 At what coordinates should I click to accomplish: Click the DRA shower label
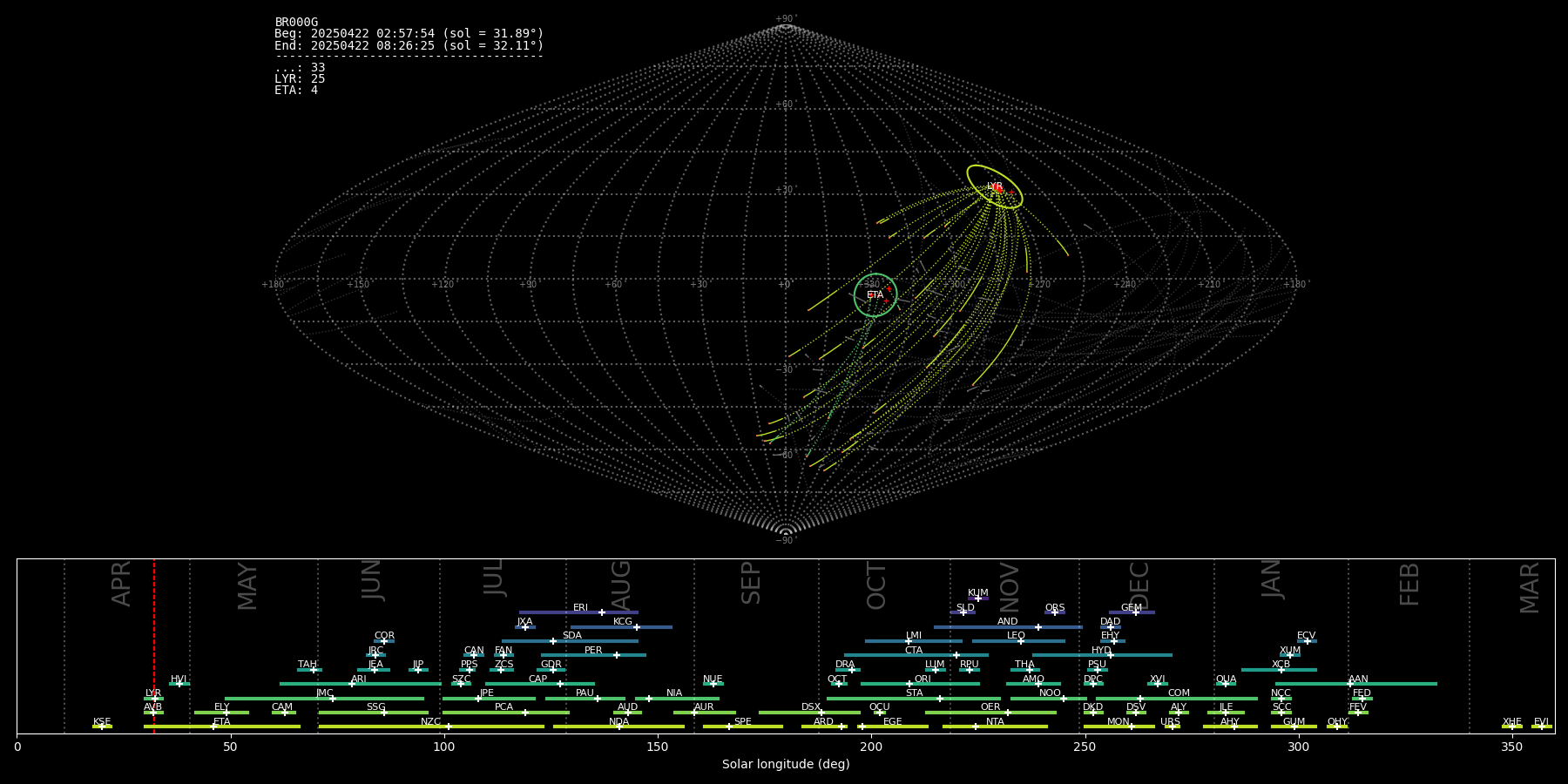point(845,665)
